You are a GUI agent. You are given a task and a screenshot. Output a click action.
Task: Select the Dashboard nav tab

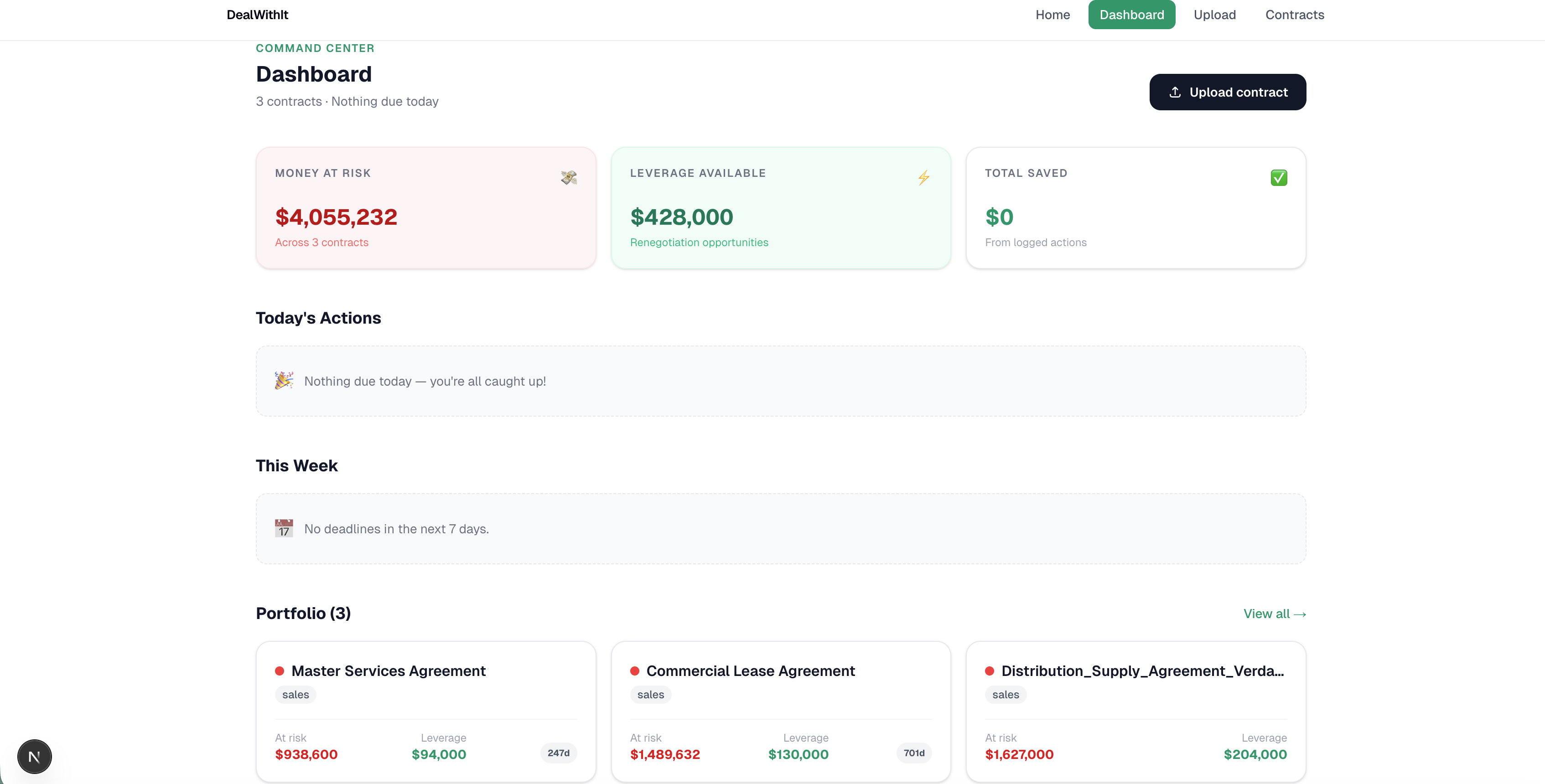pyautogui.click(x=1131, y=15)
